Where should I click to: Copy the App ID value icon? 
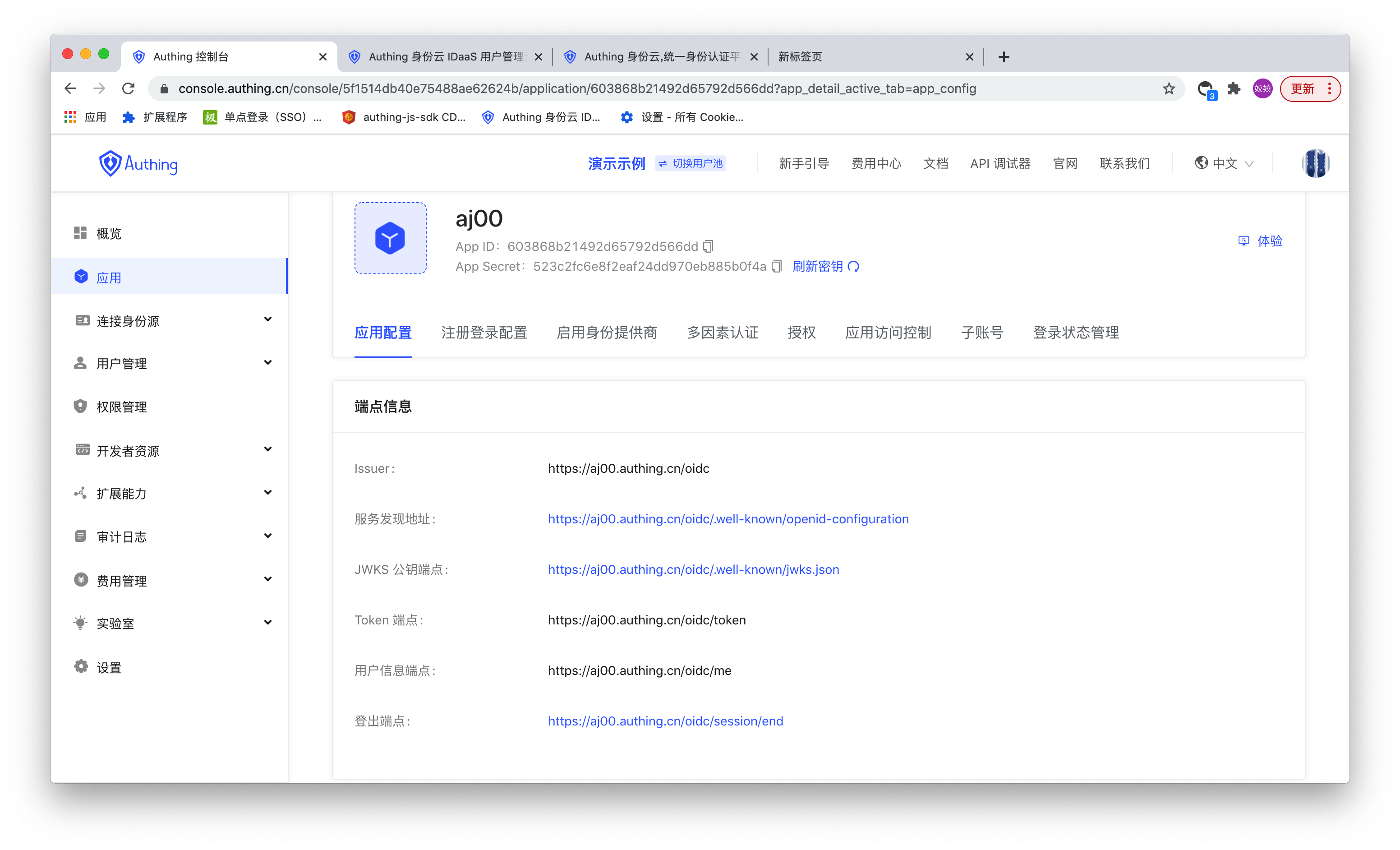click(x=708, y=247)
